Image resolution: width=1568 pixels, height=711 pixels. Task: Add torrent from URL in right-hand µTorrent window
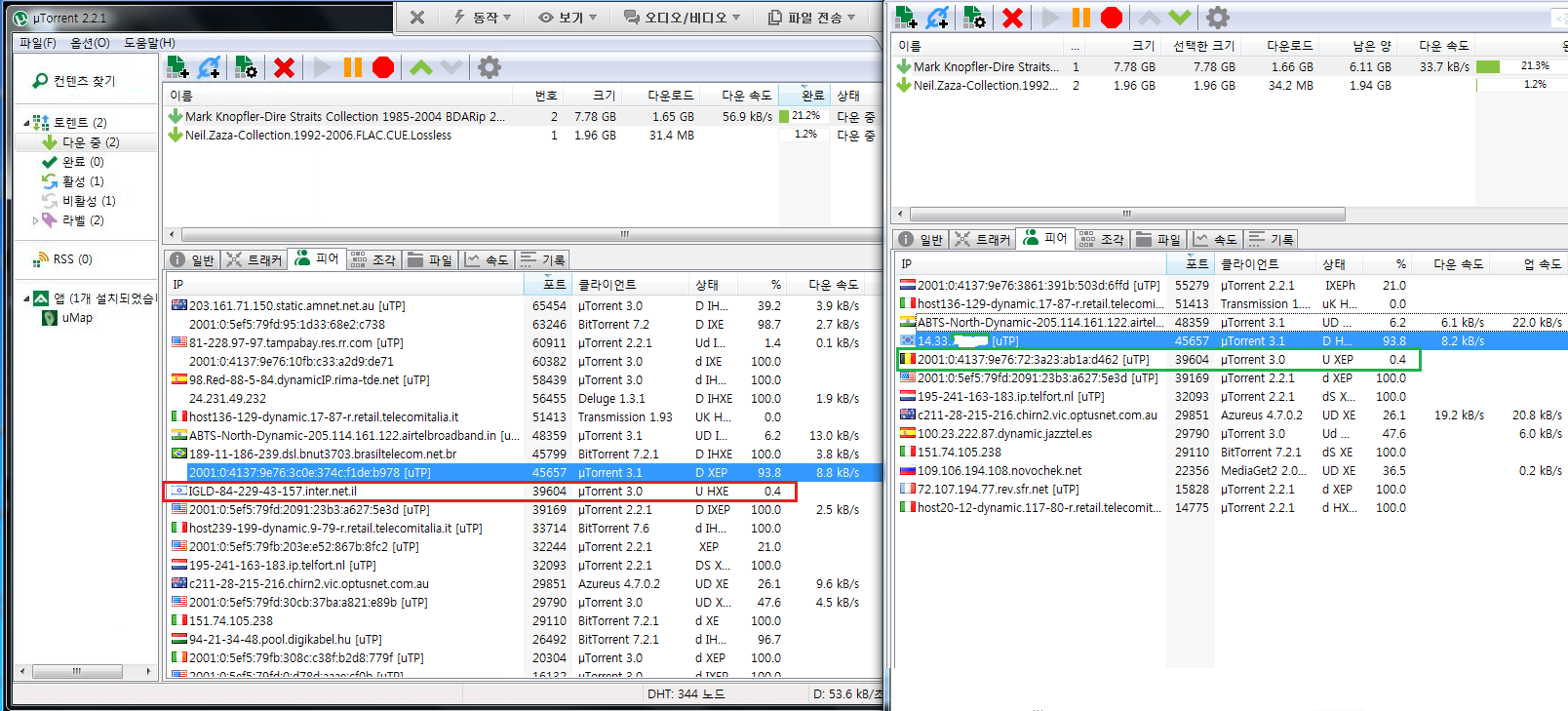pos(938,17)
